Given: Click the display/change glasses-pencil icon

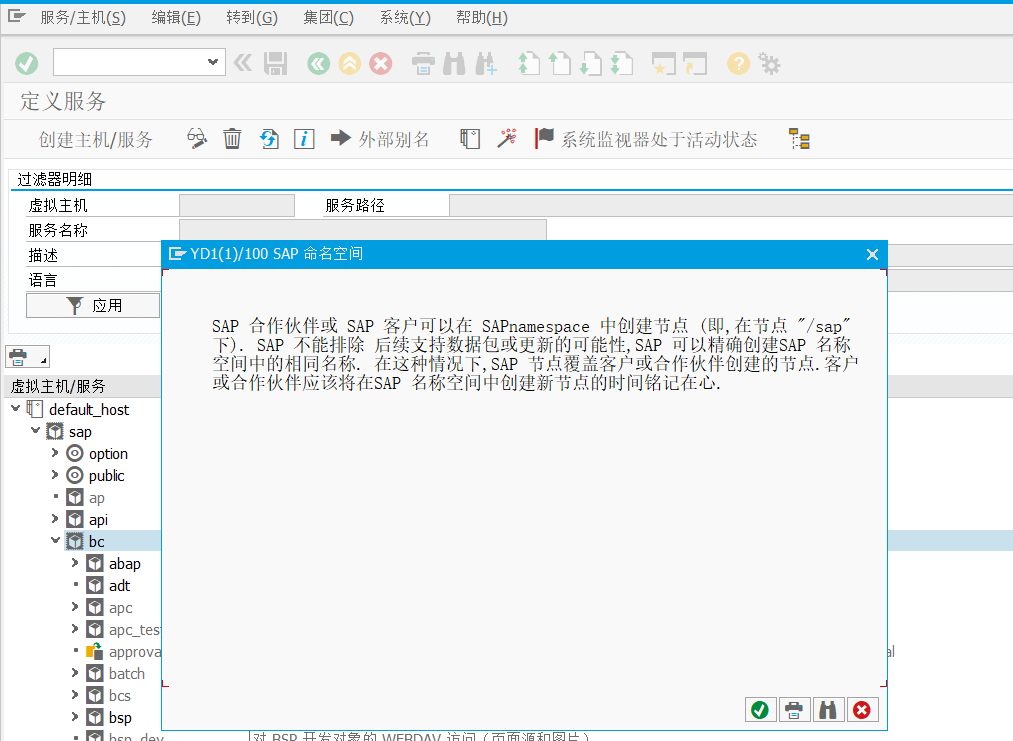Looking at the screenshot, I should click(197, 138).
